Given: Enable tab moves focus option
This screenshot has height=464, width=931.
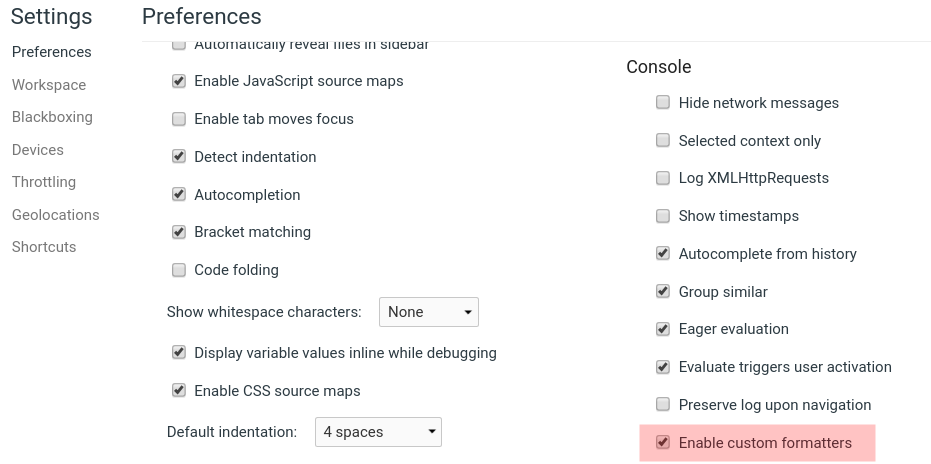Looking at the screenshot, I should 179,119.
